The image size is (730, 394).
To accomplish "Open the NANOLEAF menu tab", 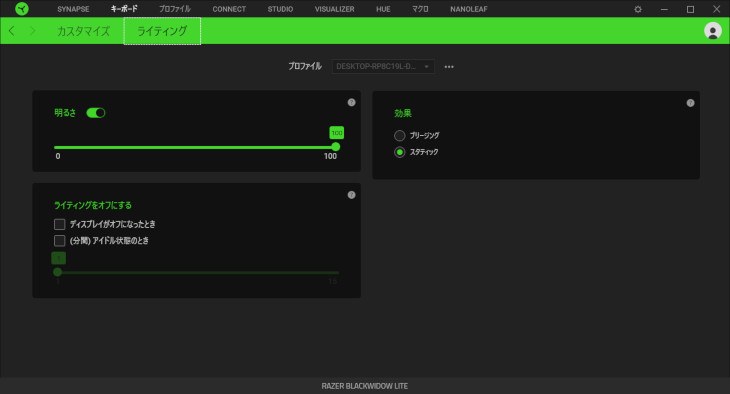I will click(469, 9).
